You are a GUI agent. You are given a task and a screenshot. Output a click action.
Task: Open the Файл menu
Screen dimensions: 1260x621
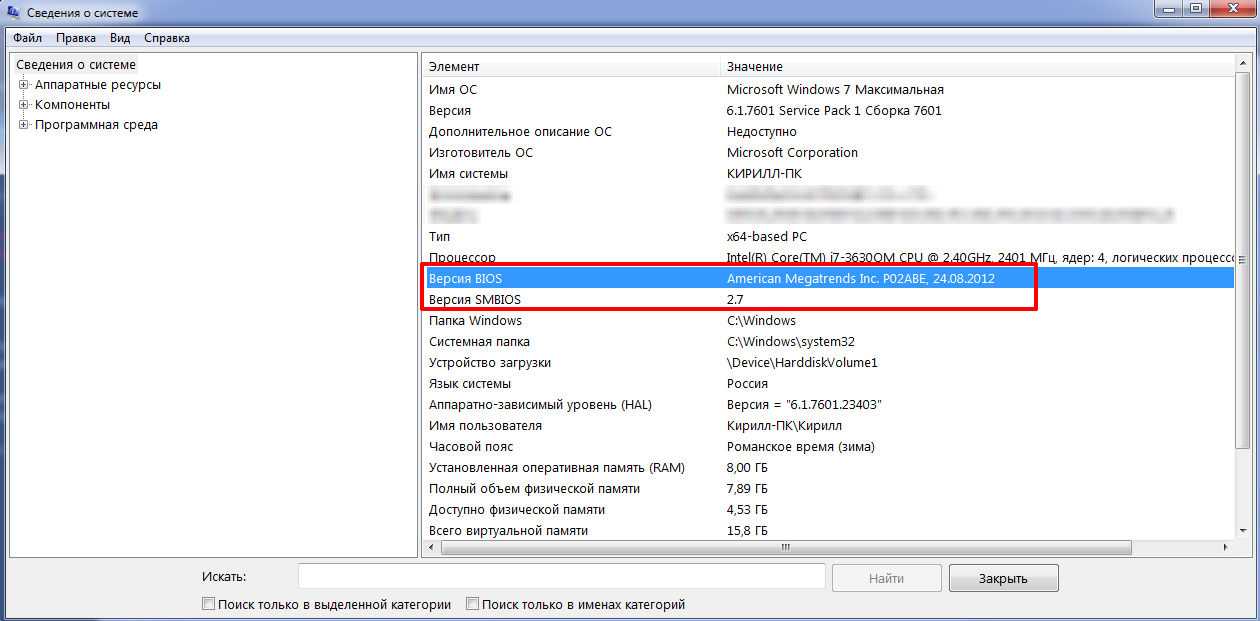point(28,38)
